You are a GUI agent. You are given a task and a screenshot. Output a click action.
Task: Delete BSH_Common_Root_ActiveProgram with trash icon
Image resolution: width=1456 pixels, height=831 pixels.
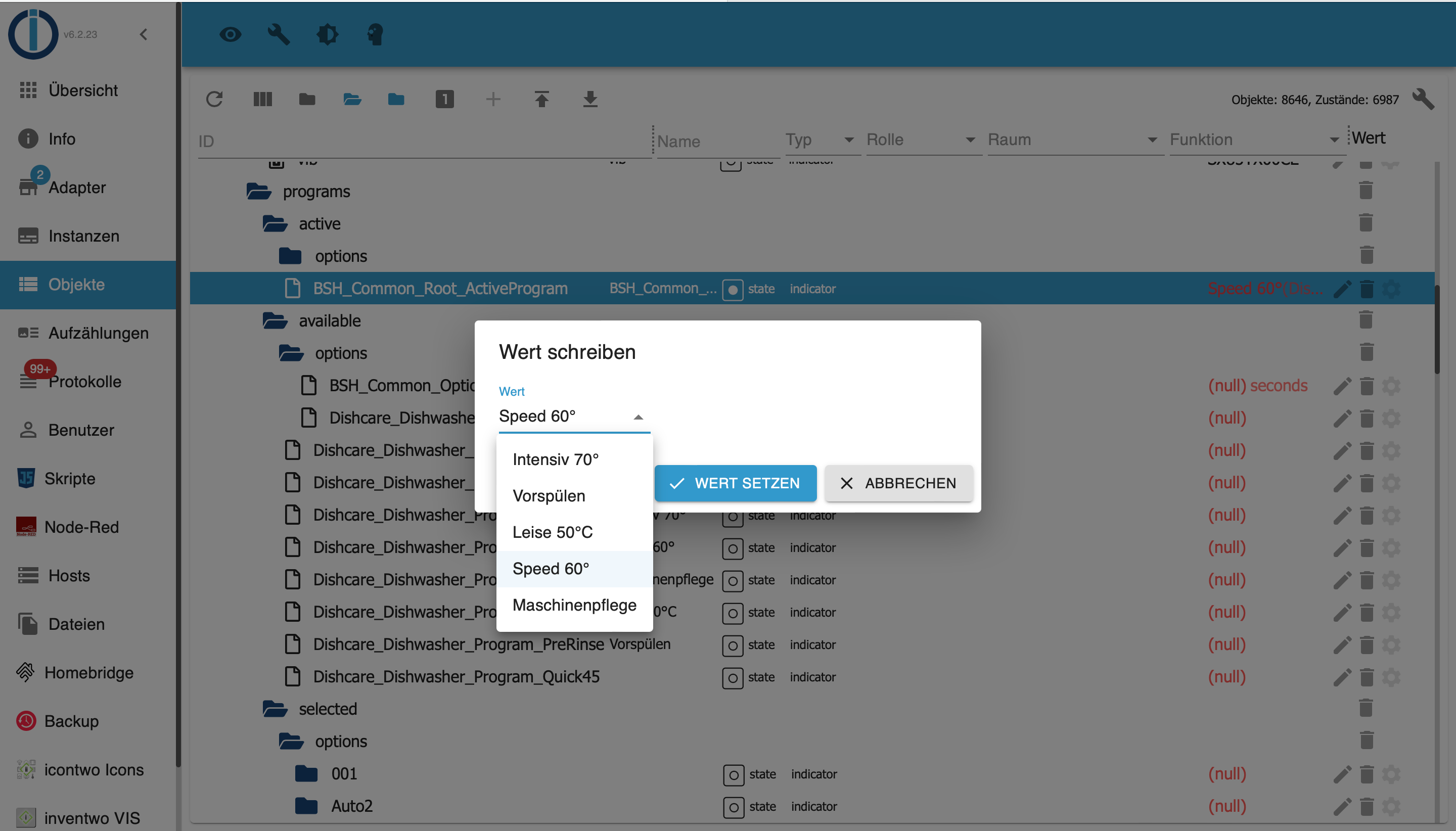point(1367,289)
